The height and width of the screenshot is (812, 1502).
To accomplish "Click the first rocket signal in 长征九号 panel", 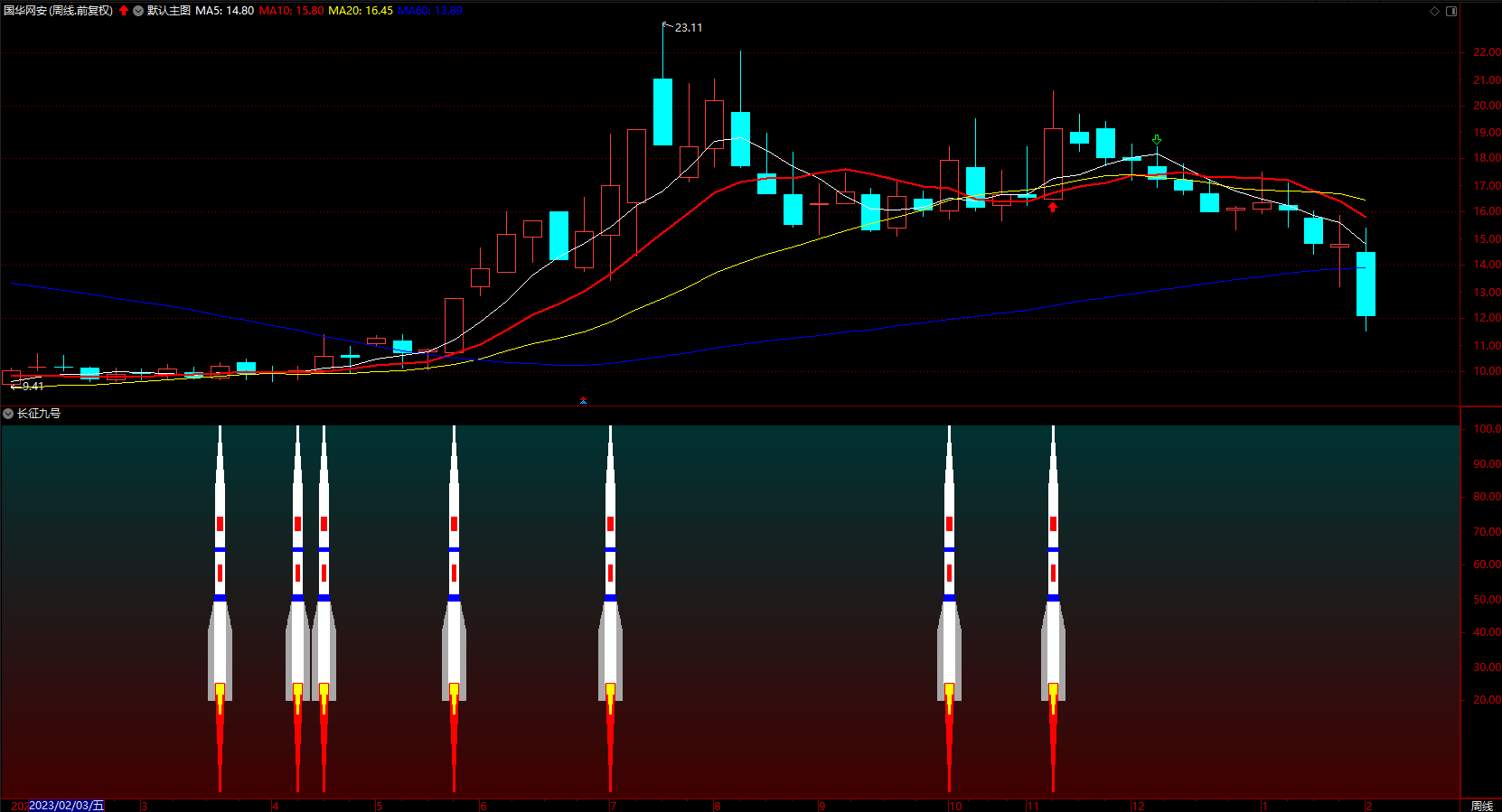I will click(x=220, y=610).
